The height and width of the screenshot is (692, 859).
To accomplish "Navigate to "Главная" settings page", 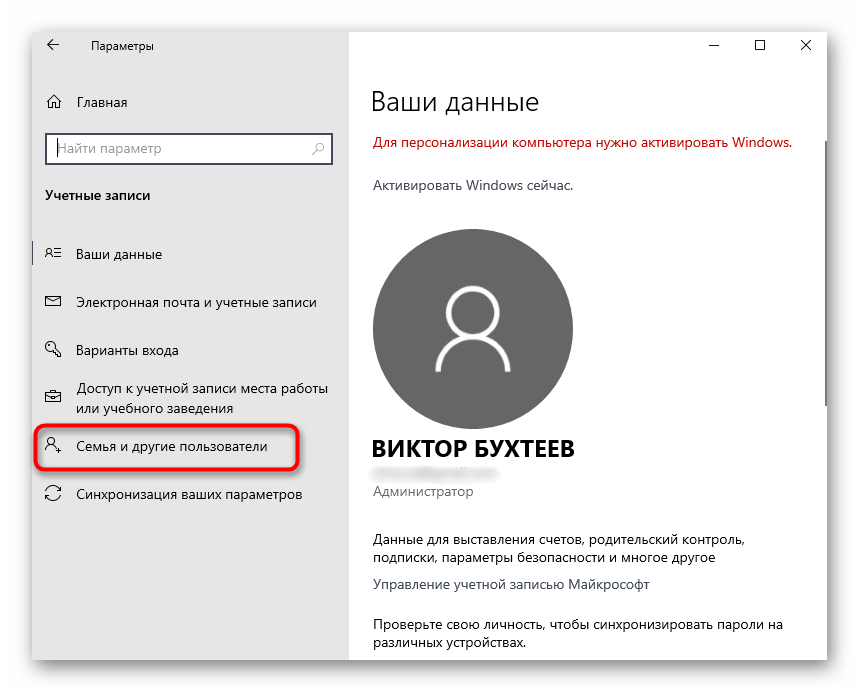I will coord(100,101).
